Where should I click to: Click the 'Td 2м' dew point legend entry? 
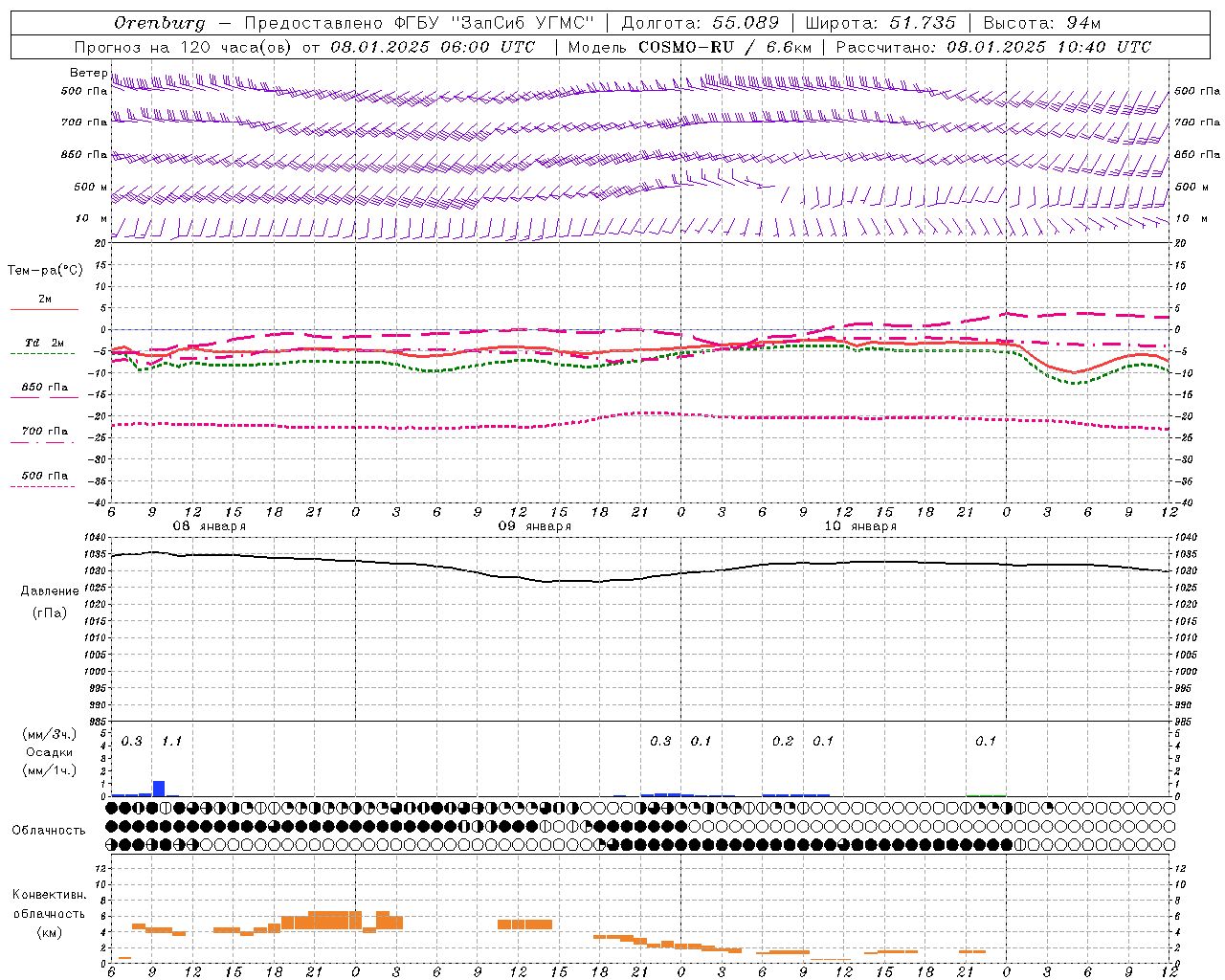[x=45, y=343]
